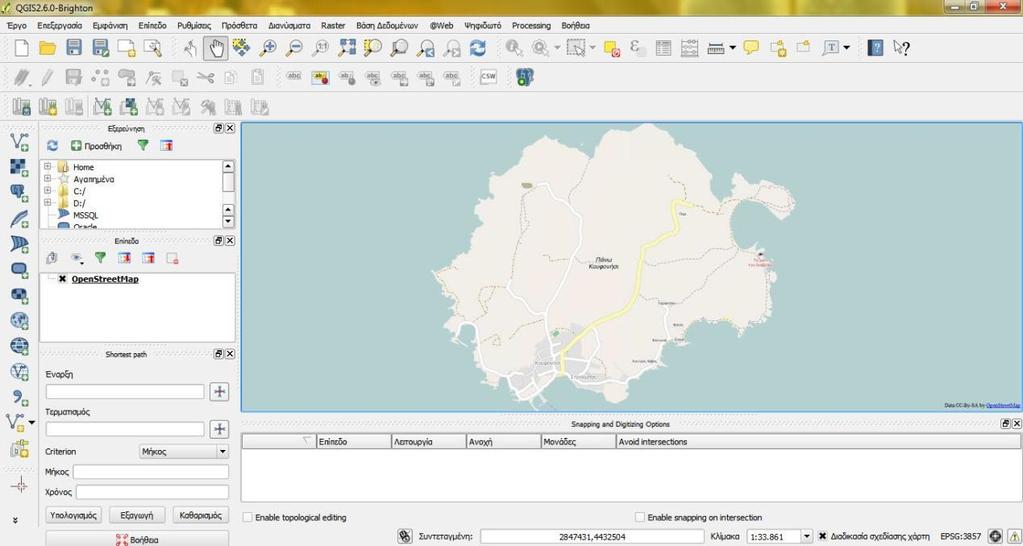The width and height of the screenshot is (1023, 546).
Task: Open the Επίπεδο menu
Action: tap(152, 25)
